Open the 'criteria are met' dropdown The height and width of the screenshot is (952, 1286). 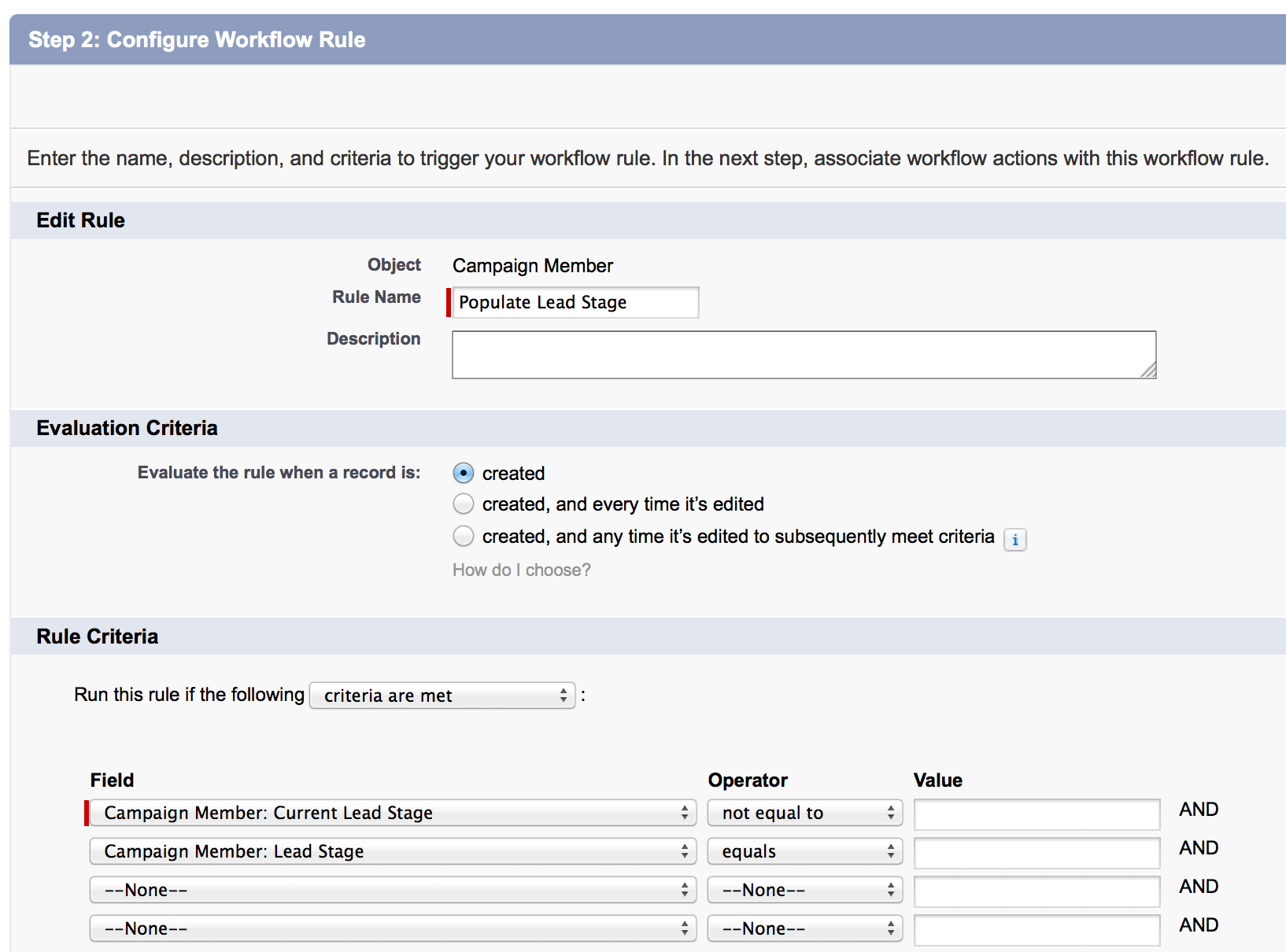click(442, 696)
